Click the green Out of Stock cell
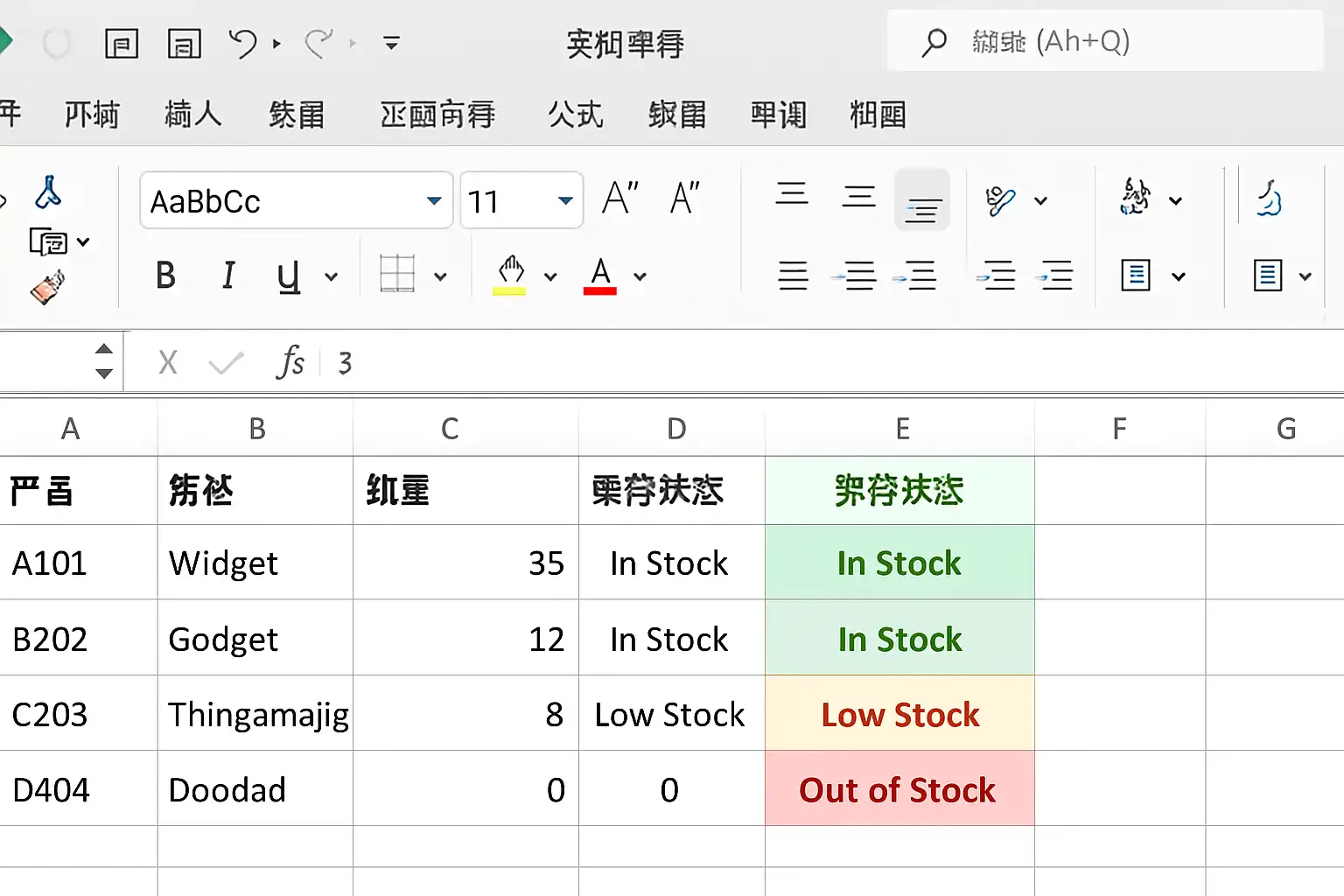The image size is (1344, 896). pyautogui.click(x=899, y=789)
